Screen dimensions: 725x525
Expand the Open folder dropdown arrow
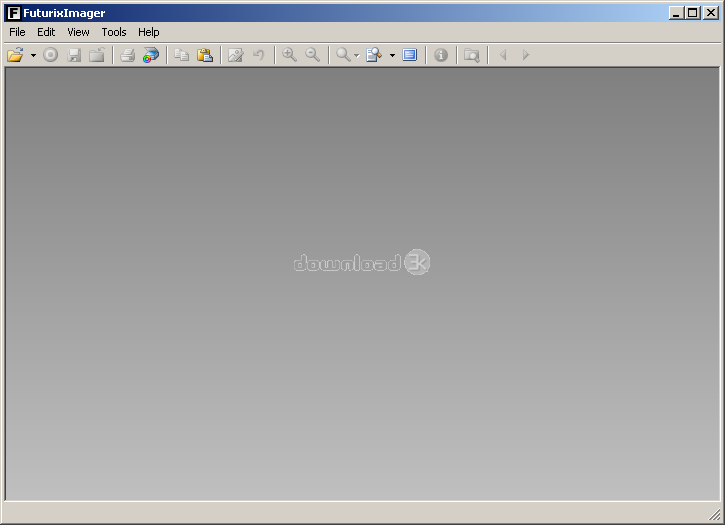point(33,56)
